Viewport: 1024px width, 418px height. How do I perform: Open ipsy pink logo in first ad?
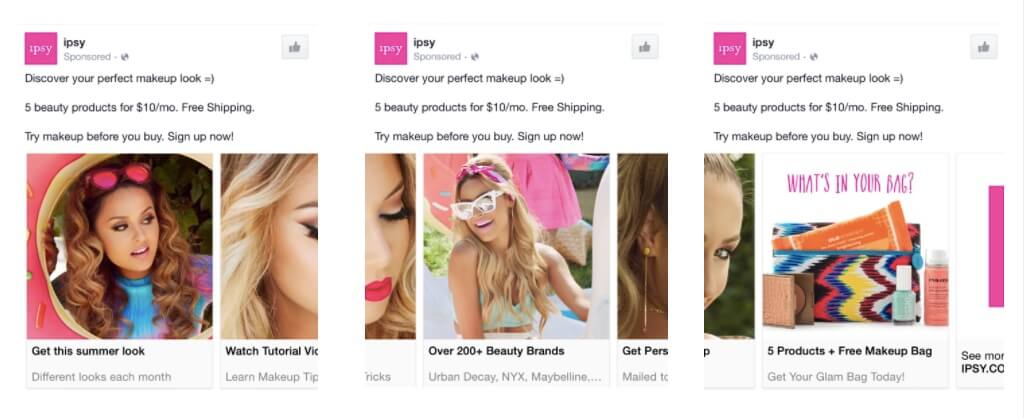(40, 48)
